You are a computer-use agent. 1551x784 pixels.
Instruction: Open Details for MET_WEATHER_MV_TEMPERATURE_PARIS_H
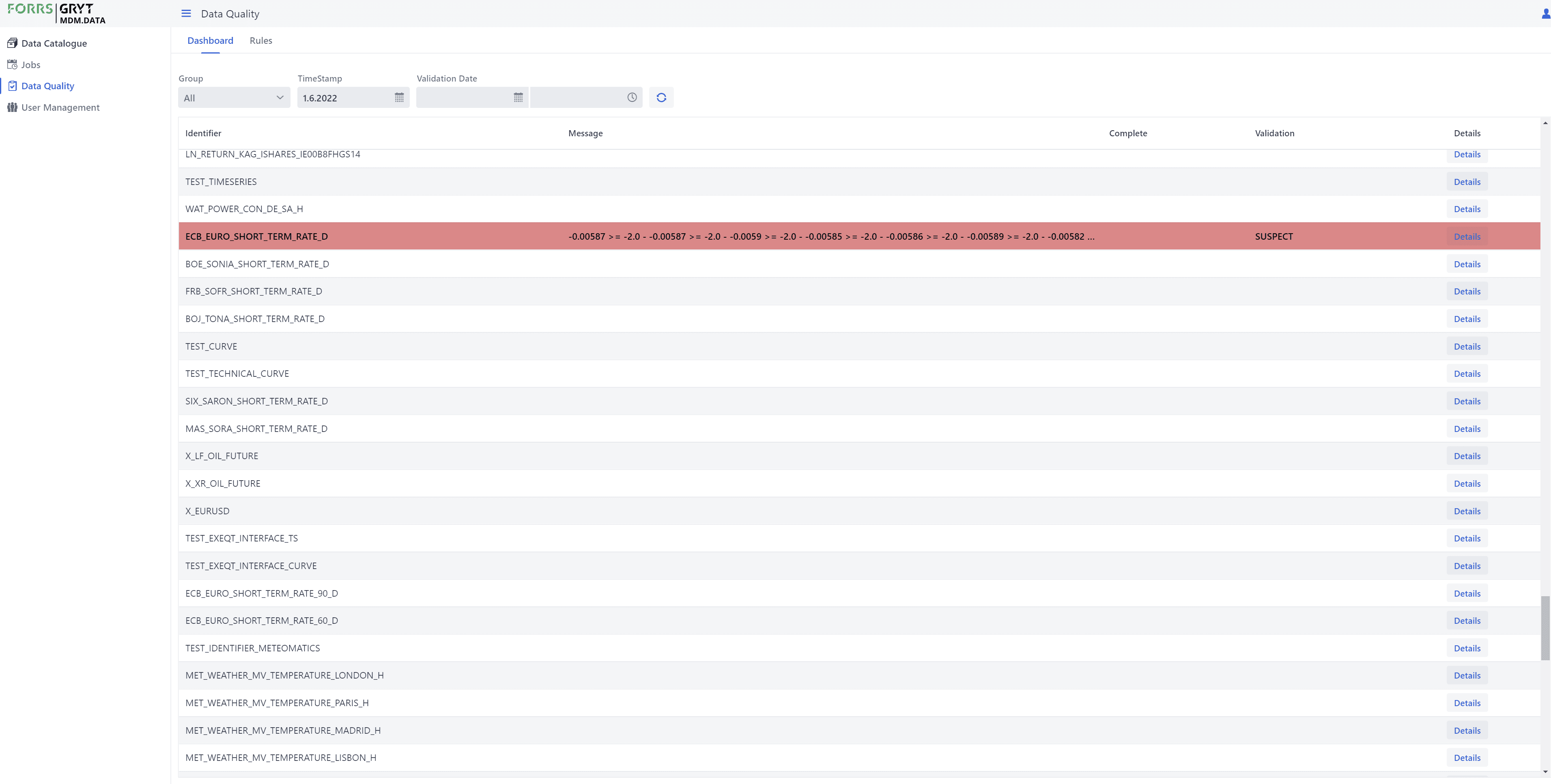click(x=1467, y=703)
